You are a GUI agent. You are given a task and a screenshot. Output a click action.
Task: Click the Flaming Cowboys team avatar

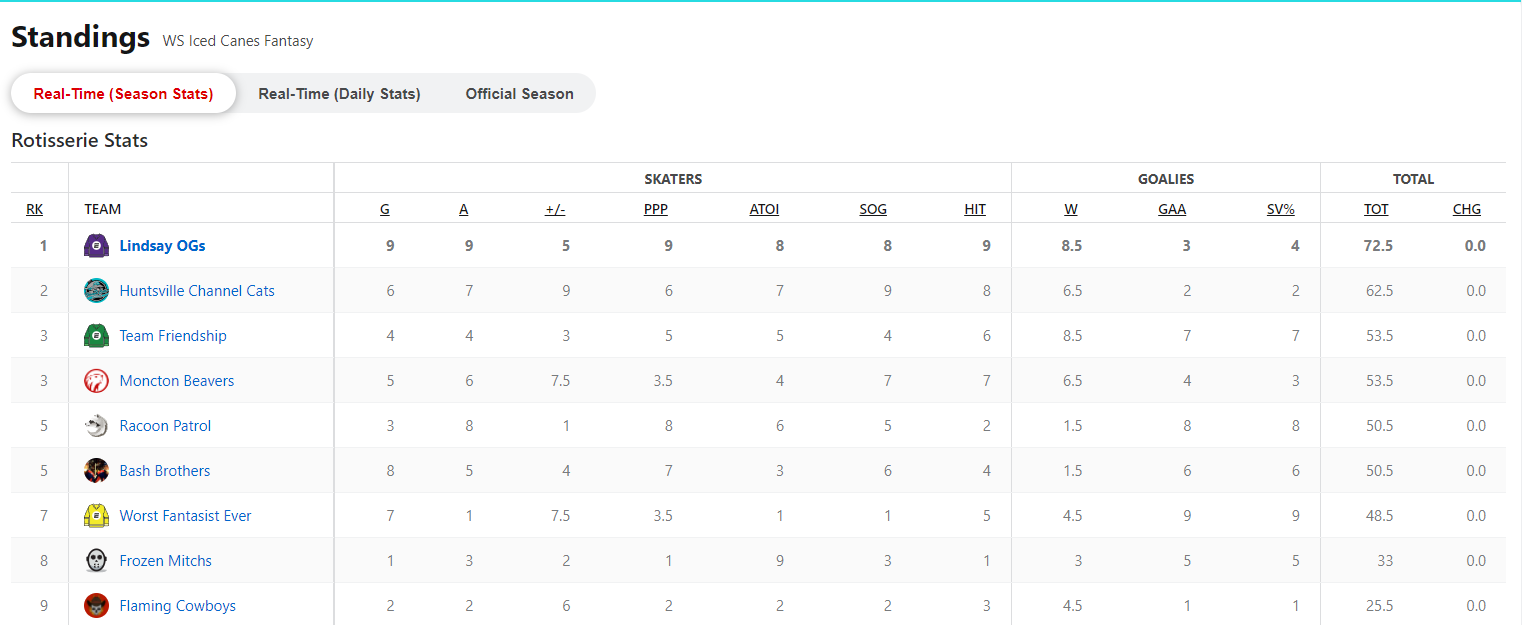pyautogui.click(x=96, y=606)
